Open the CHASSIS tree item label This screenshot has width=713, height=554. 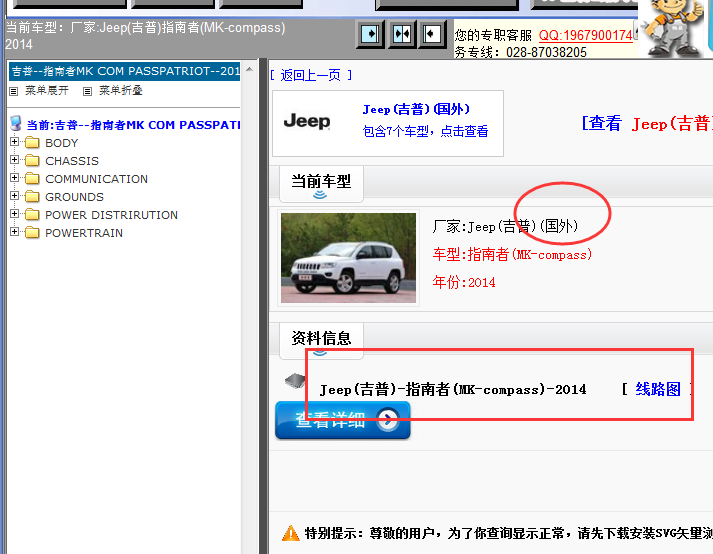click(72, 161)
